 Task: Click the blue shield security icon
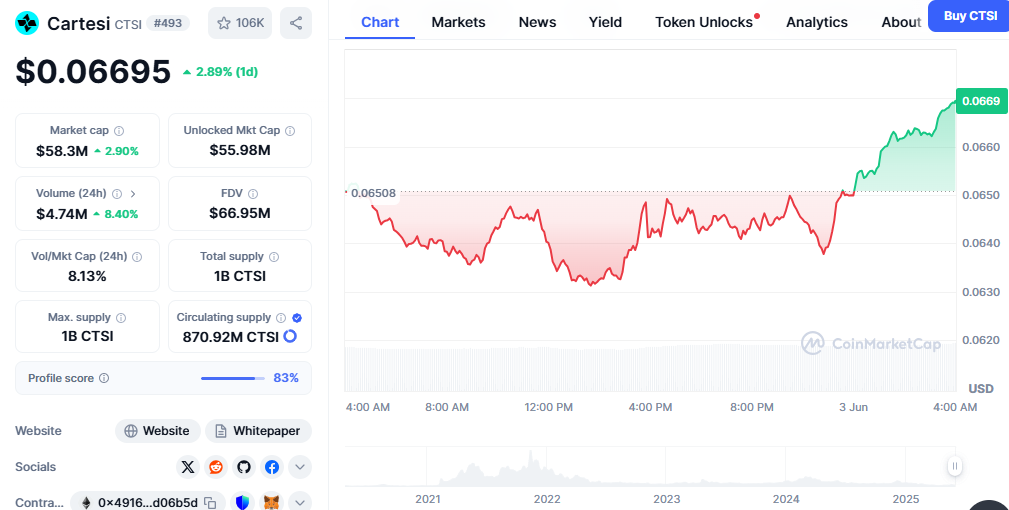point(243,502)
